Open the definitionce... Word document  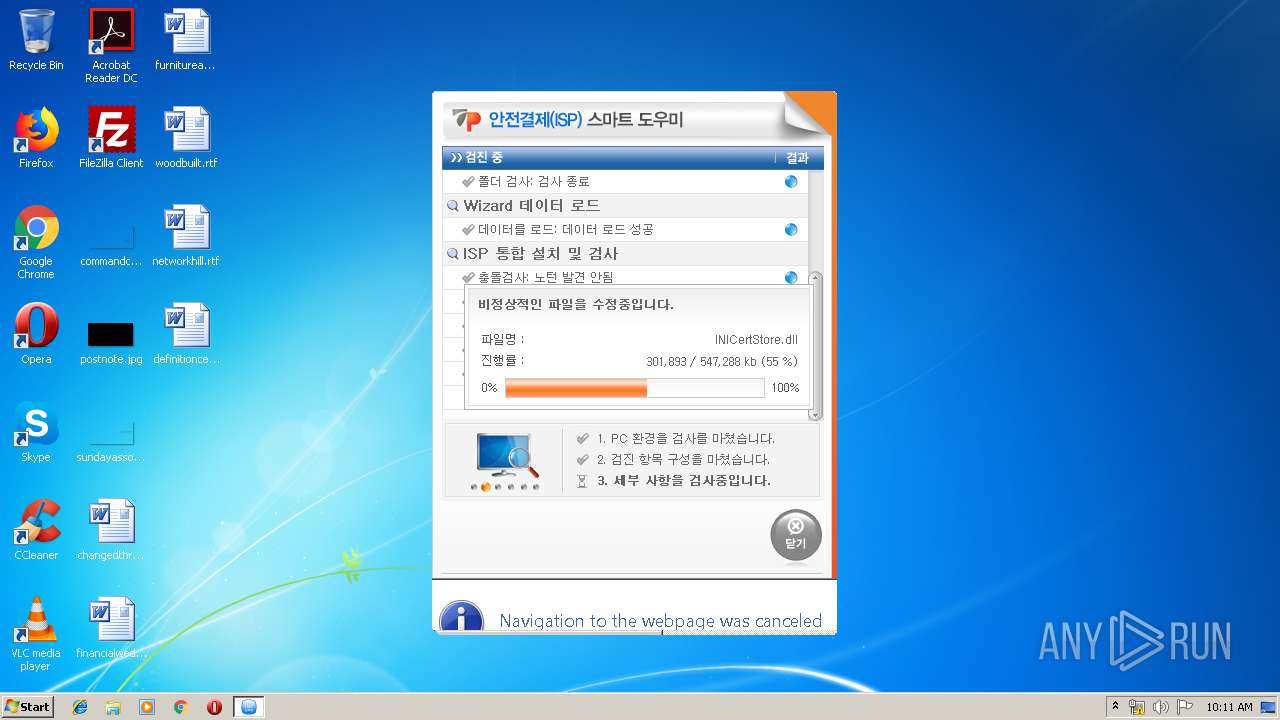click(186, 334)
